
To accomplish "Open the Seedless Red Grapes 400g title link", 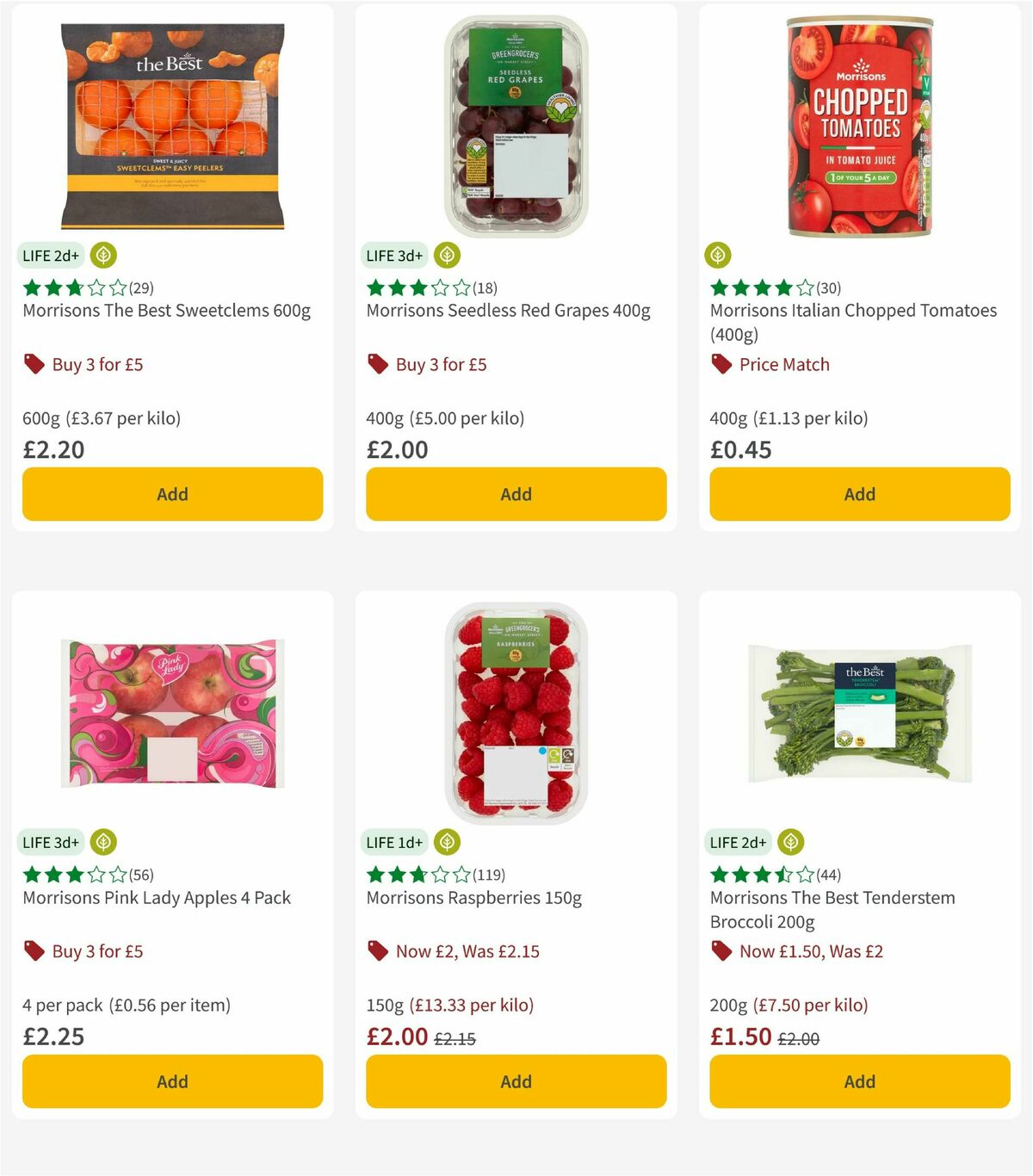I will pyautogui.click(x=509, y=311).
